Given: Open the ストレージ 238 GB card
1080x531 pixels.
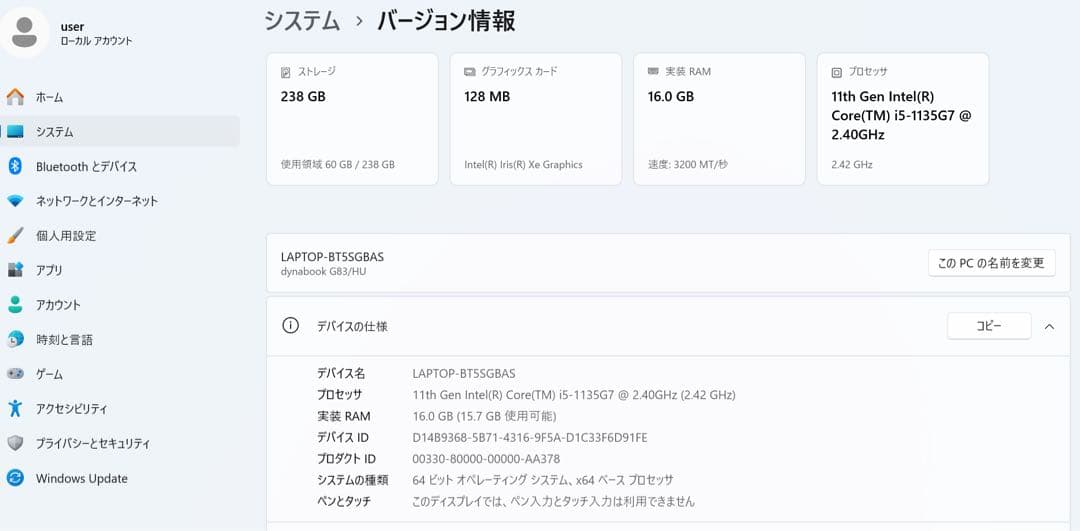Looking at the screenshot, I should click(352, 119).
